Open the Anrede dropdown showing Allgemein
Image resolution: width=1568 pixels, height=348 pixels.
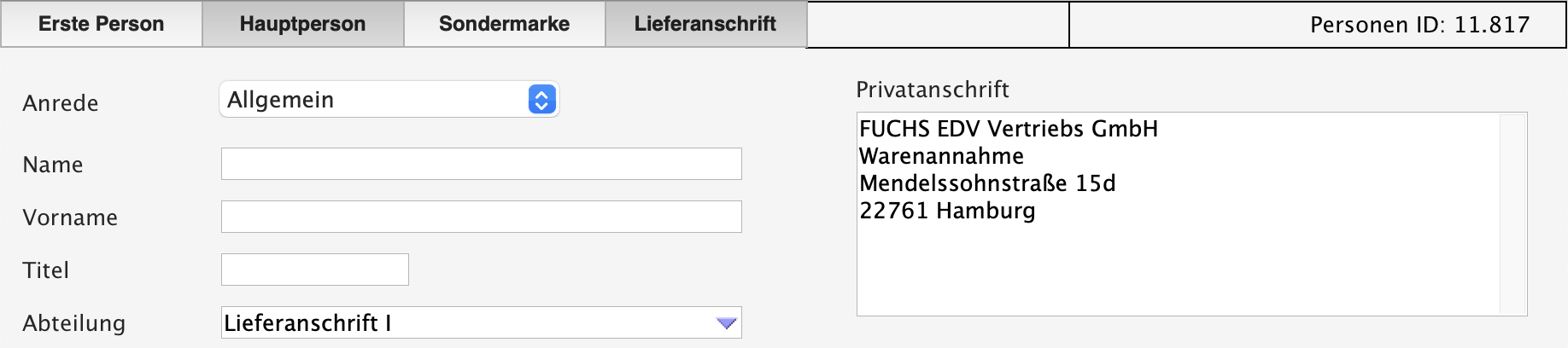click(376, 100)
